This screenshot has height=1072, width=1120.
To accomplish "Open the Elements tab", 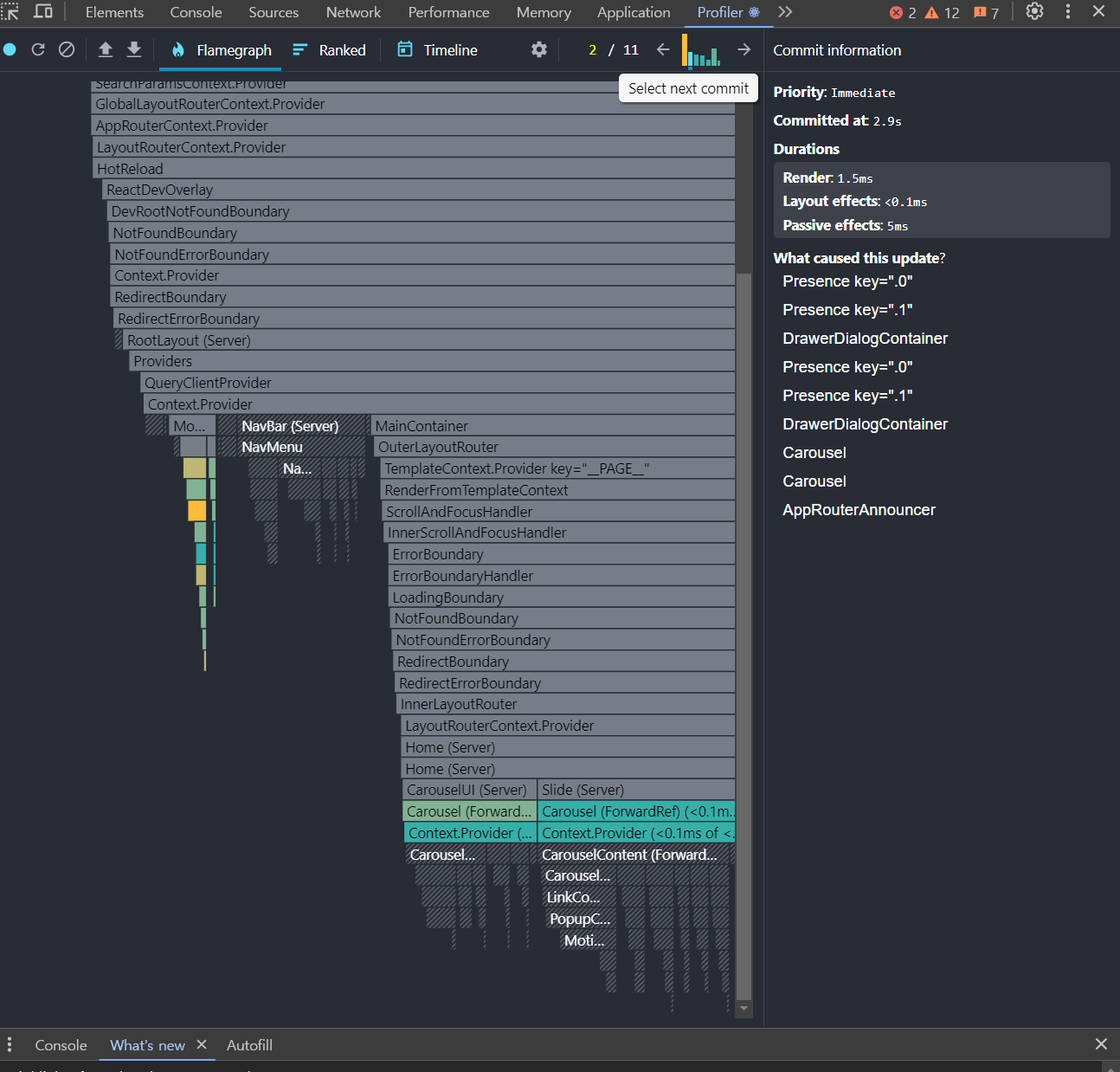I will [114, 12].
